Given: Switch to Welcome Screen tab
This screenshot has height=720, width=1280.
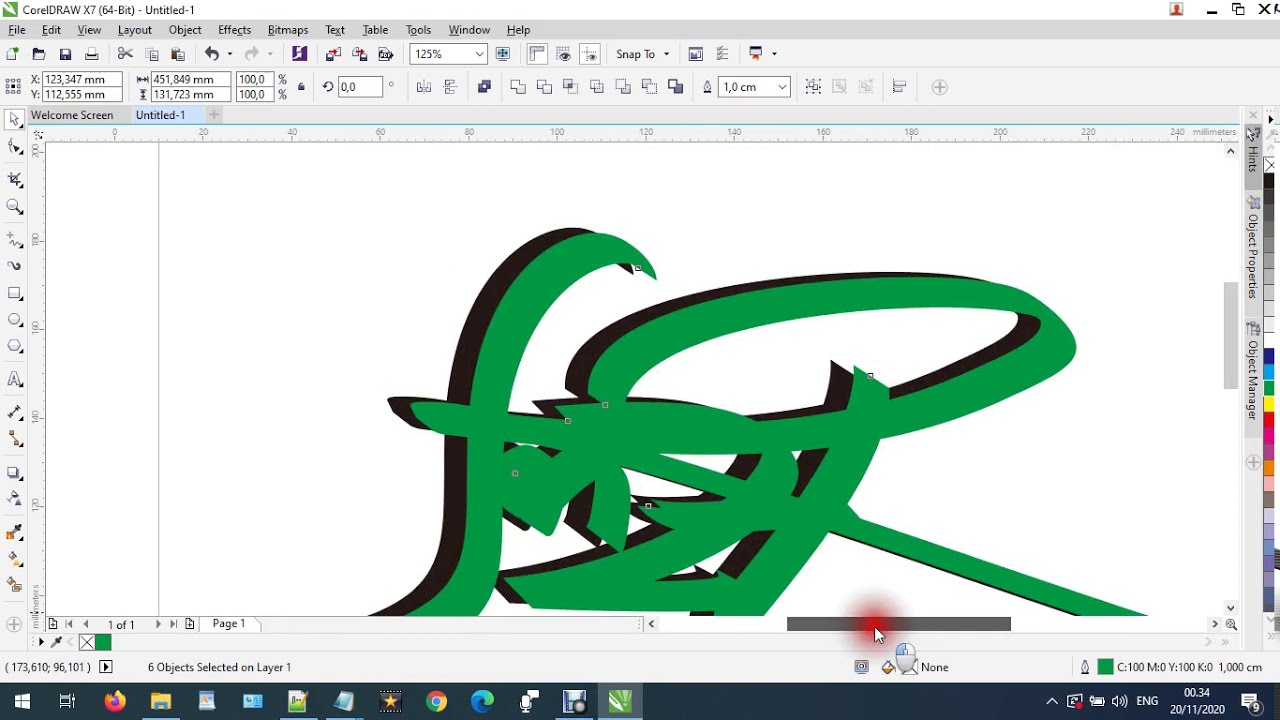Looking at the screenshot, I should 72,115.
